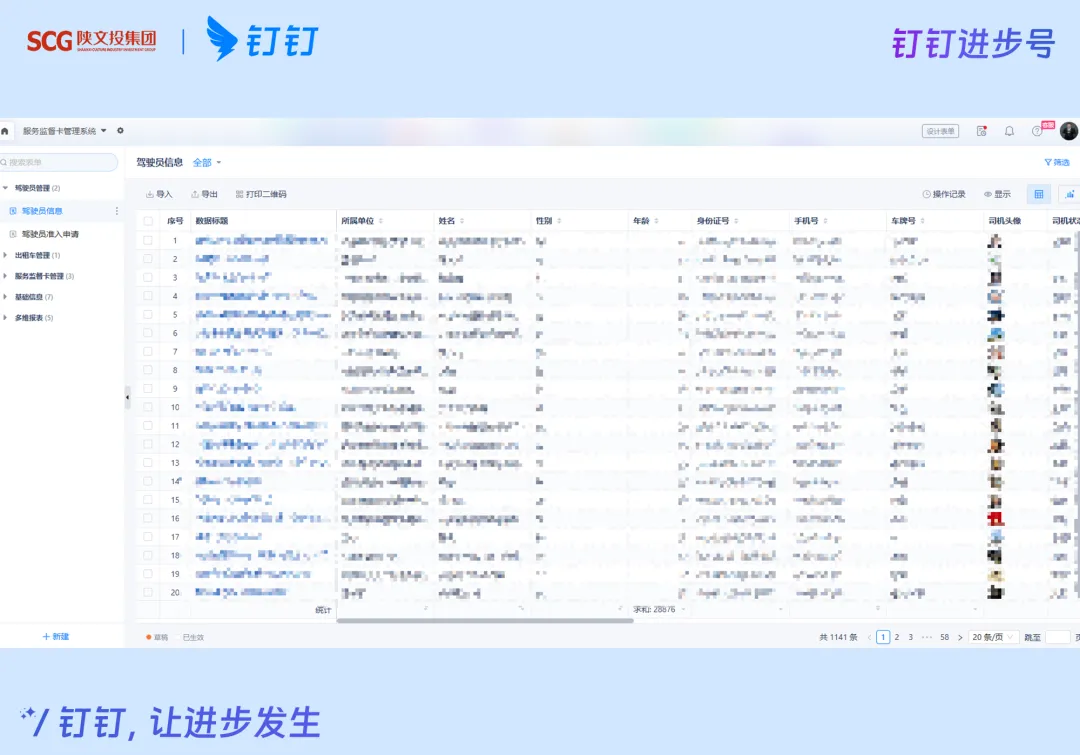1080x755 pixels.
Task: Click the horizontal table scrollbar
Action: click(x=485, y=621)
